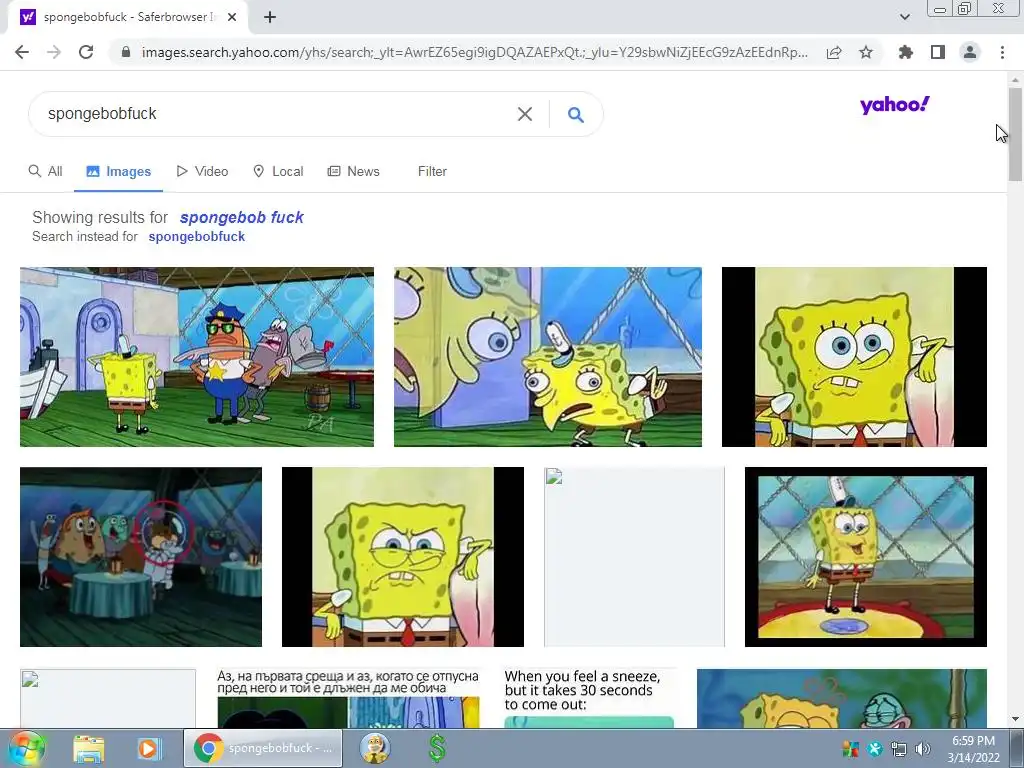Close the spongebobfuck tab
The height and width of the screenshot is (768, 1024).
232,17
